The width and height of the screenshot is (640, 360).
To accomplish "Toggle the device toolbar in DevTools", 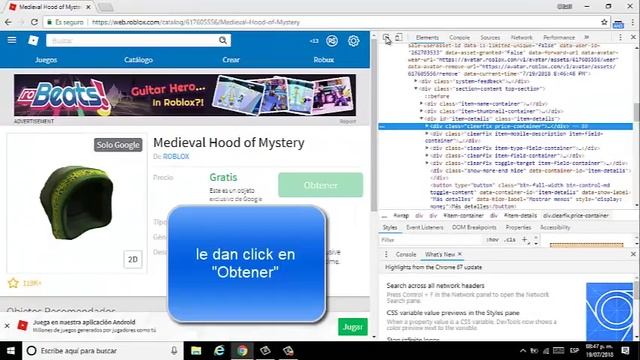I will coord(399,37).
